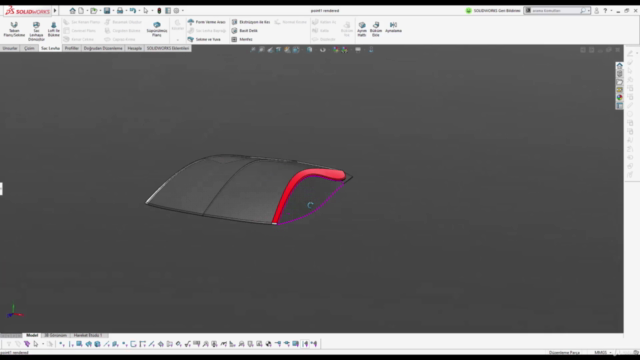Select the Süpürülmüş Flanş tool
Viewport: 640px width, 360px height.
pyautogui.click(x=157, y=29)
